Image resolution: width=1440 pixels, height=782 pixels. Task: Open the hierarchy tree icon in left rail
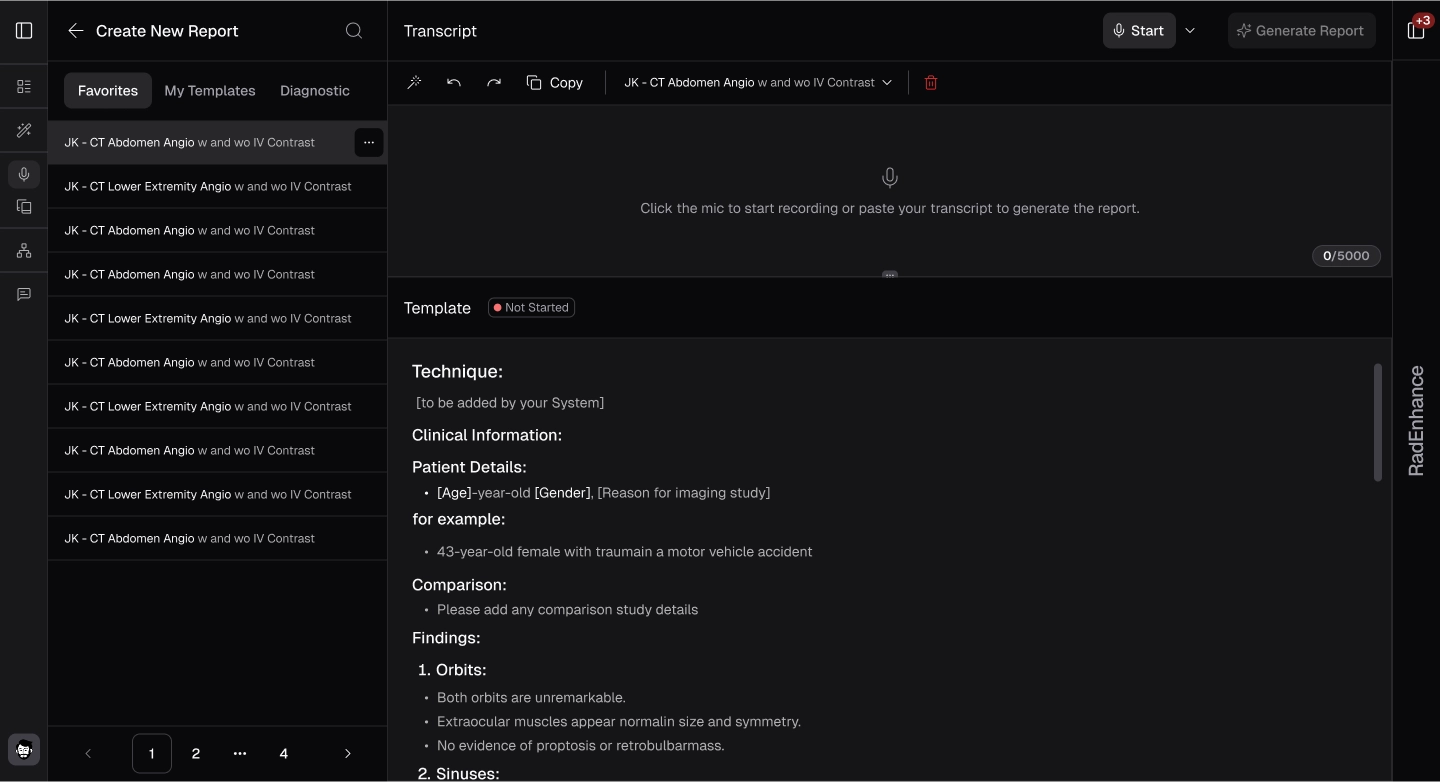[x=24, y=251]
